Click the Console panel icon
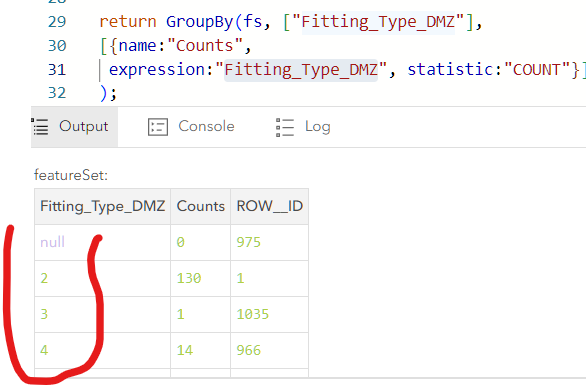This screenshot has width=586, height=392. (158, 127)
